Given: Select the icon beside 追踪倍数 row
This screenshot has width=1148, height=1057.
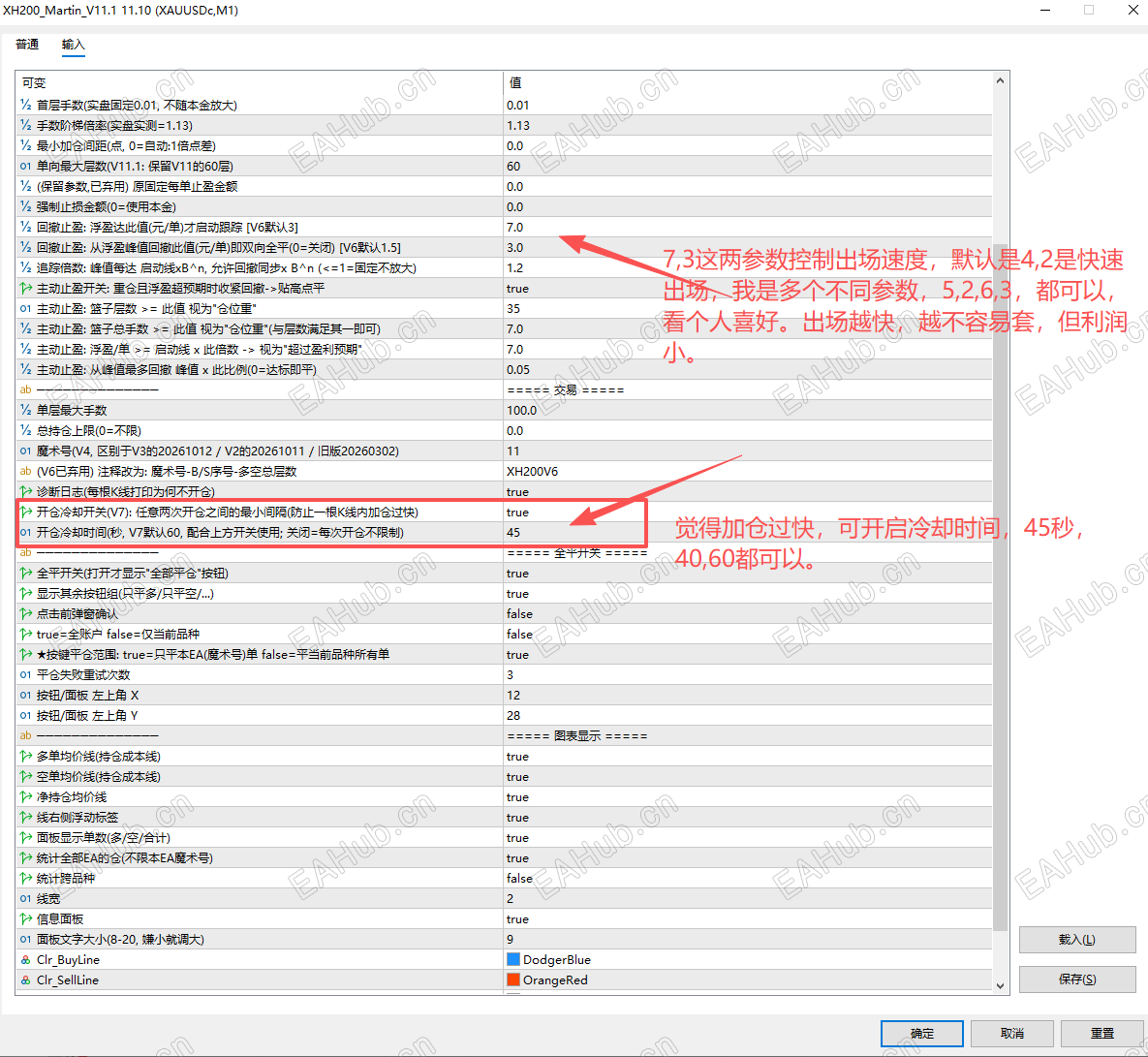Looking at the screenshot, I should 25,268.
